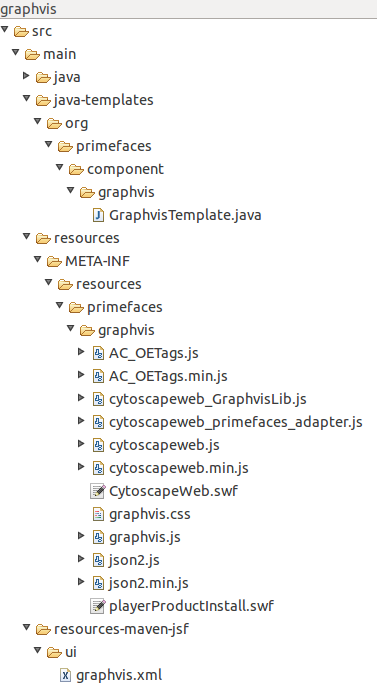
Task: Collapse the src root folder
Action: tap(4, 30)
